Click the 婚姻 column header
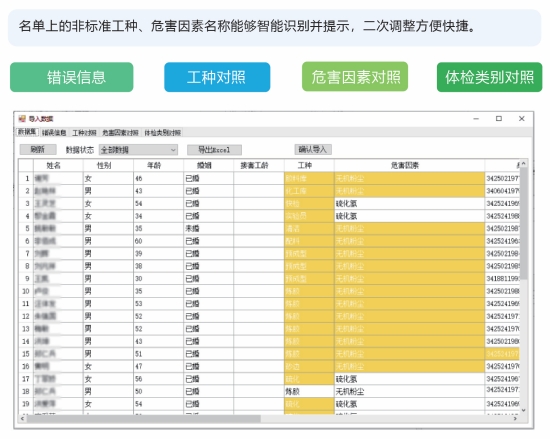 [x=208, y=166]
